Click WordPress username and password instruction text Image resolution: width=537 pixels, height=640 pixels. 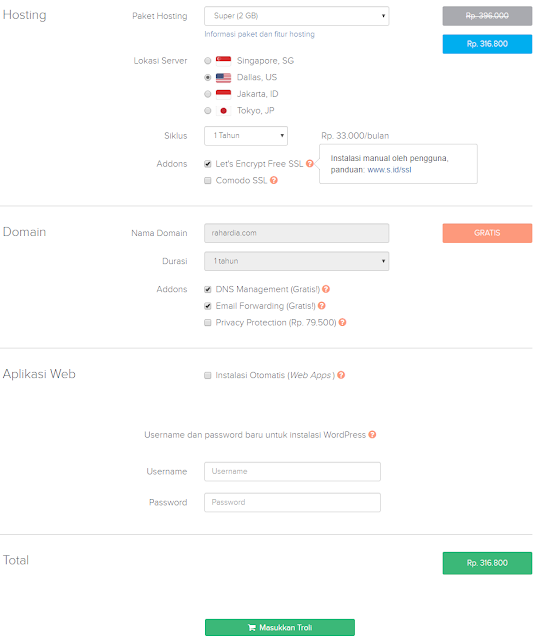pyautogui.click(x=255, y=435)
